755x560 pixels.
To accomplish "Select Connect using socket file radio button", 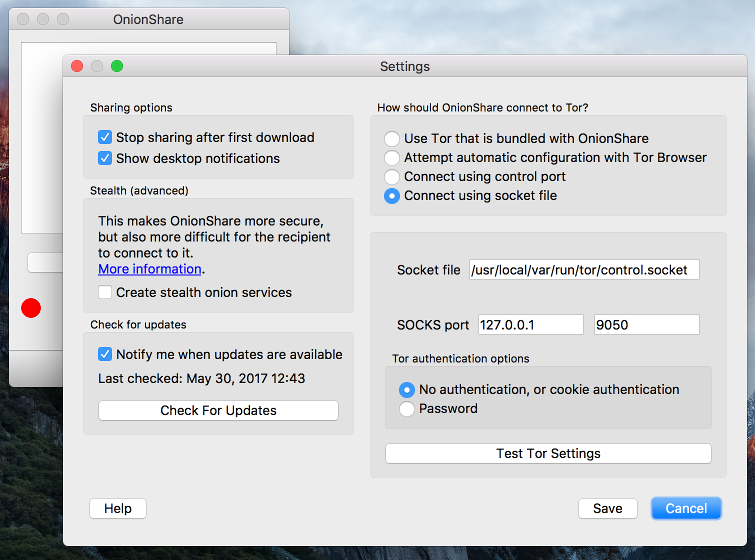I will click(x=391, y=196).
